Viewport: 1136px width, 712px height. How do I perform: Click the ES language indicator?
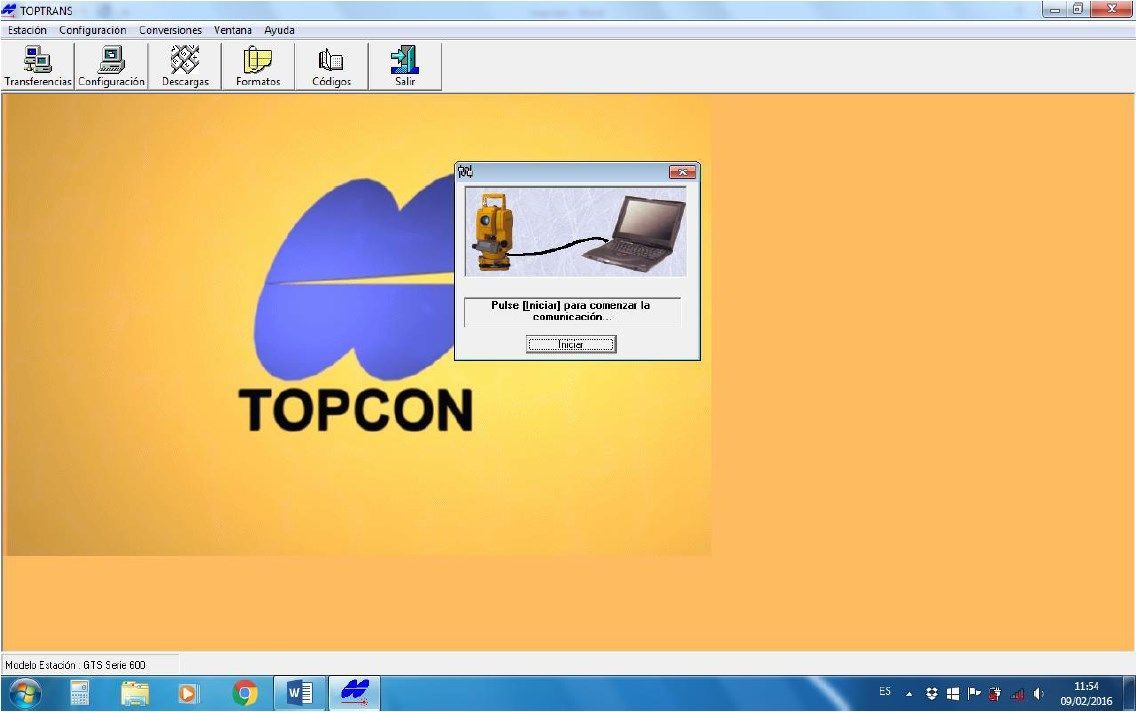click(885, 692)
